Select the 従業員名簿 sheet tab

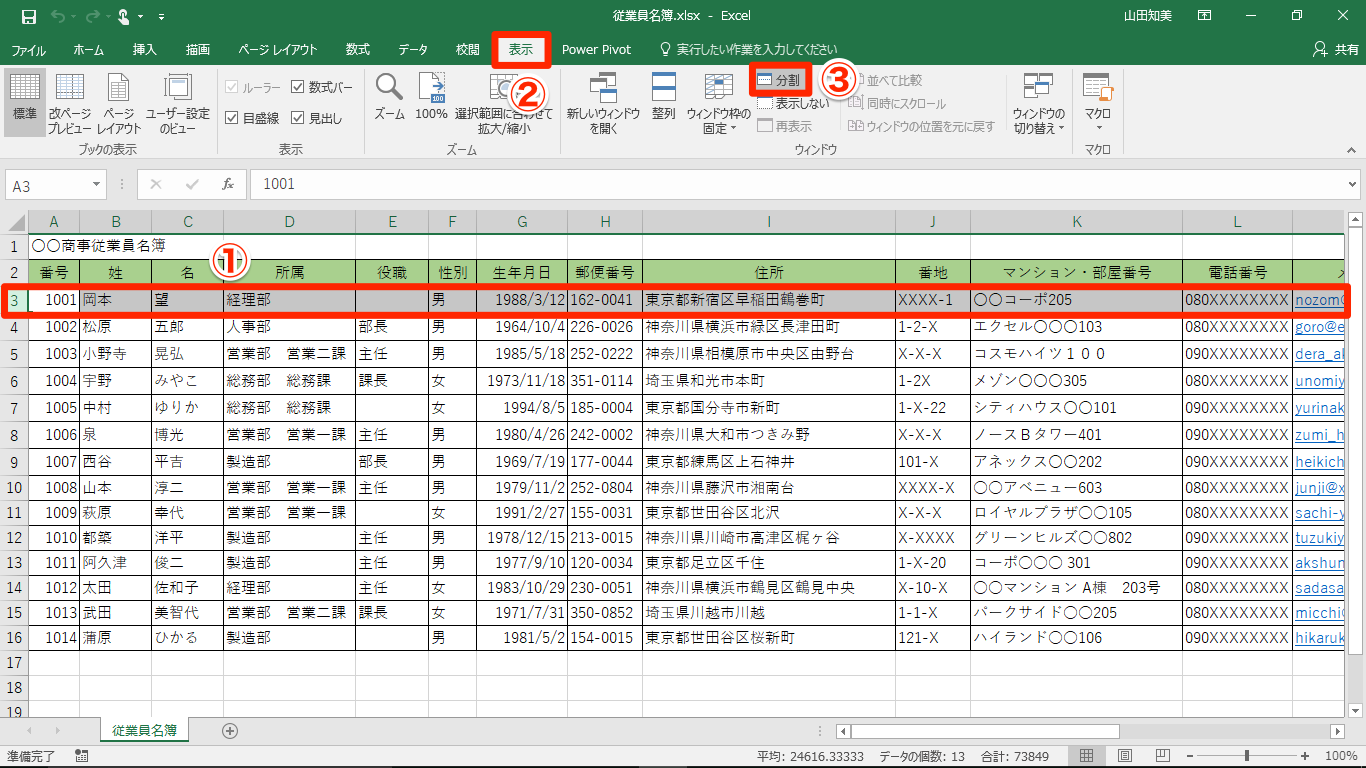pos(145,731)
